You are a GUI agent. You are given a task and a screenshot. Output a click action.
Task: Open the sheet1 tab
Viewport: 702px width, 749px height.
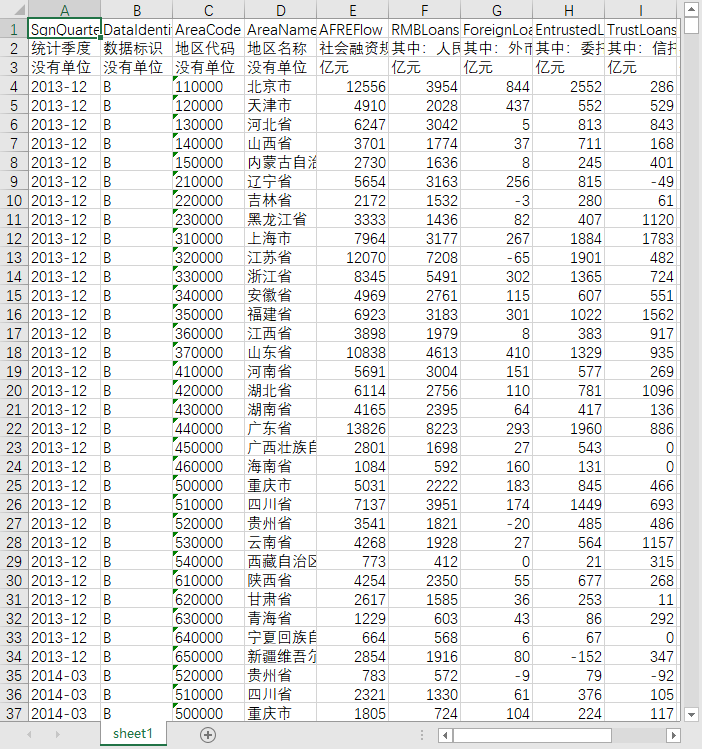pyautogui.click(x=133, y=734)
